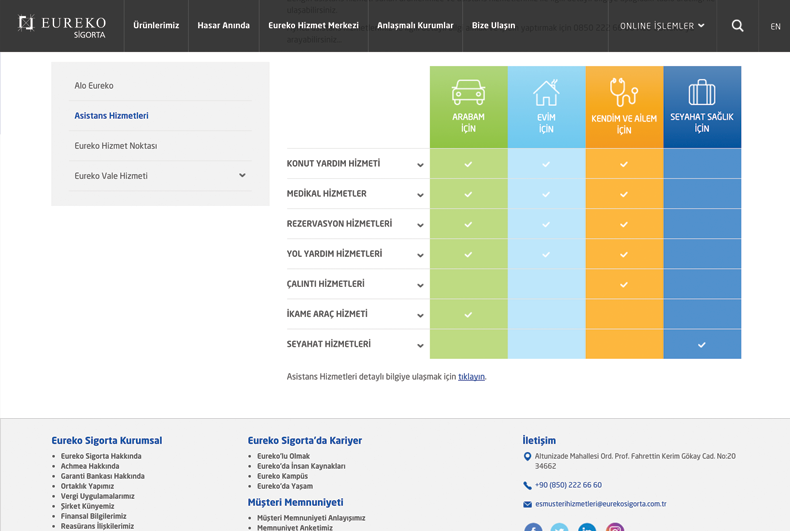Screen dimensions: 790x531
Task: Open the Online İşlemler dropdown
Action: click(662, 26)
